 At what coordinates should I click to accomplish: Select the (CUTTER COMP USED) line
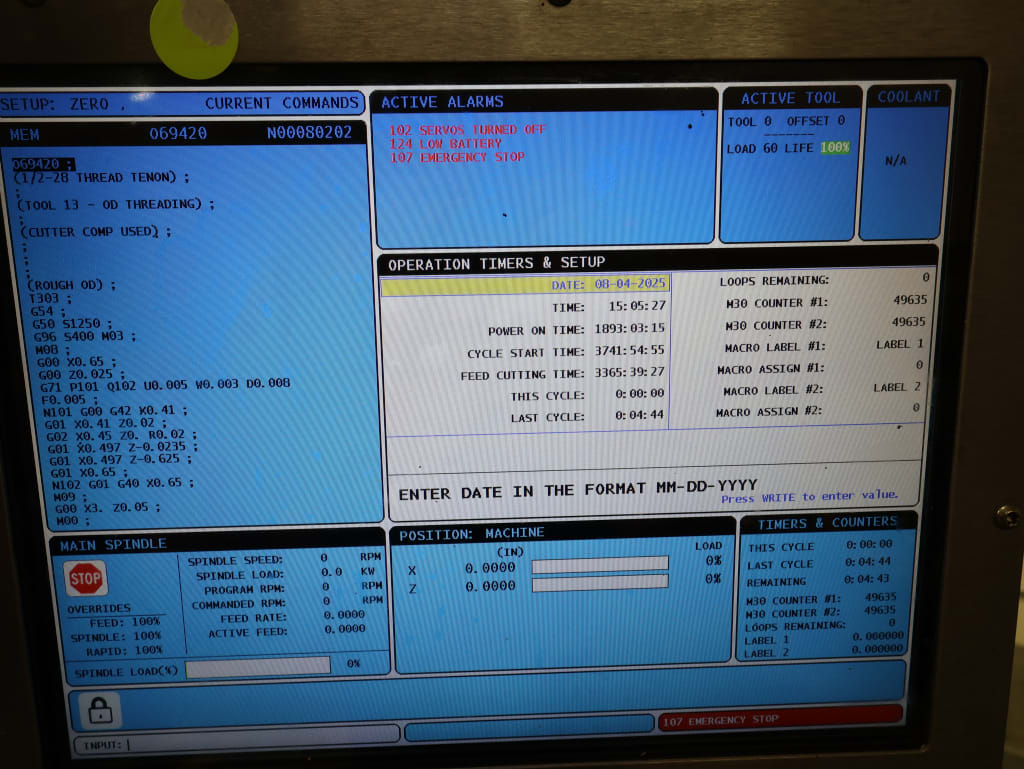(95, 232)
